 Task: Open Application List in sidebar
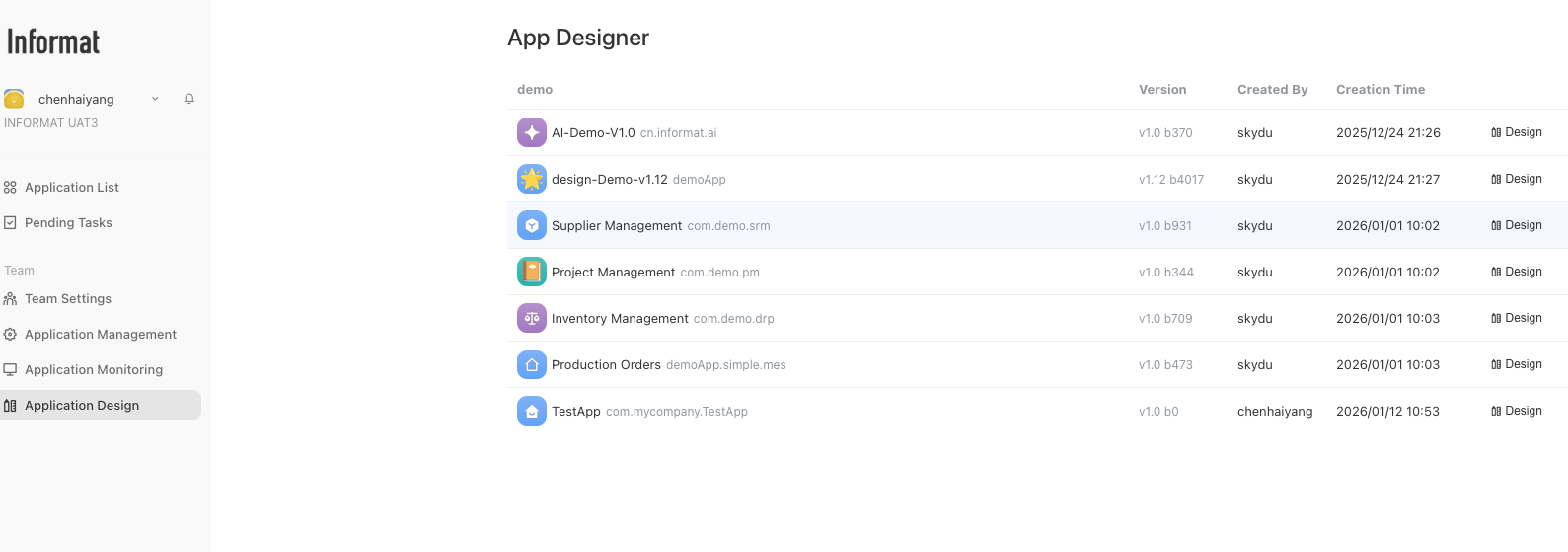71,188
